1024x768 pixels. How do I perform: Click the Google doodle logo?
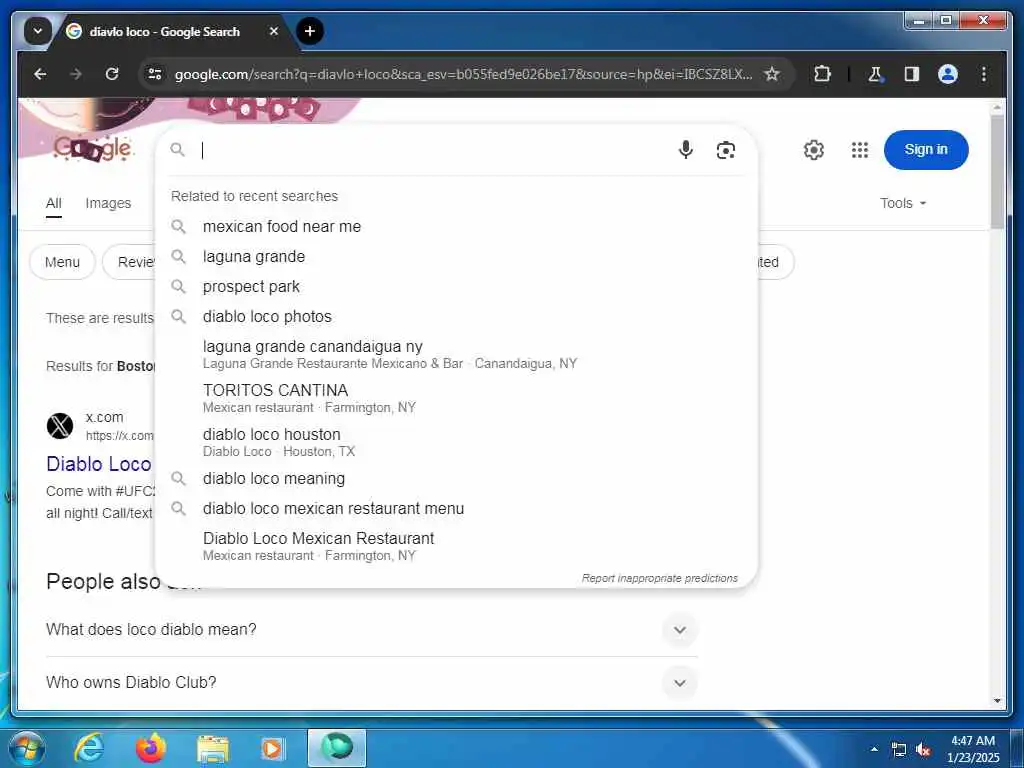(x=93, y=149)
